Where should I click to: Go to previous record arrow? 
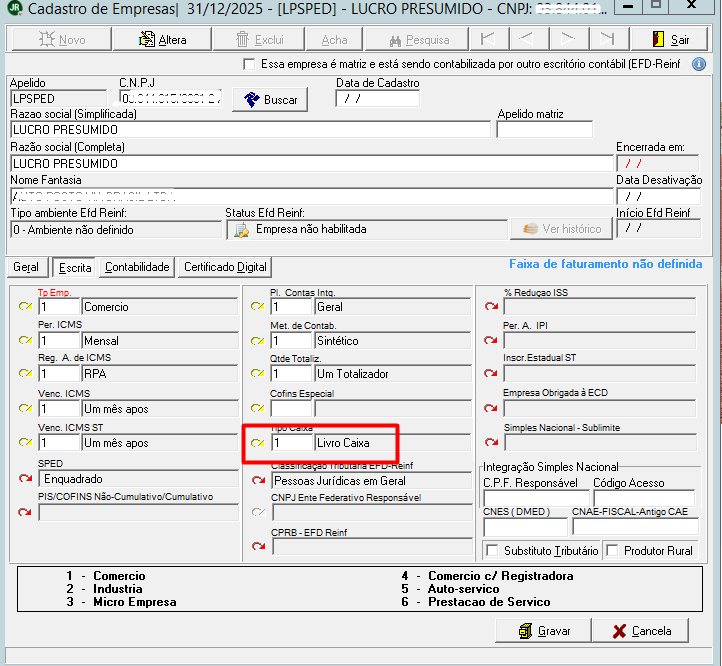(x=529, y=39)
